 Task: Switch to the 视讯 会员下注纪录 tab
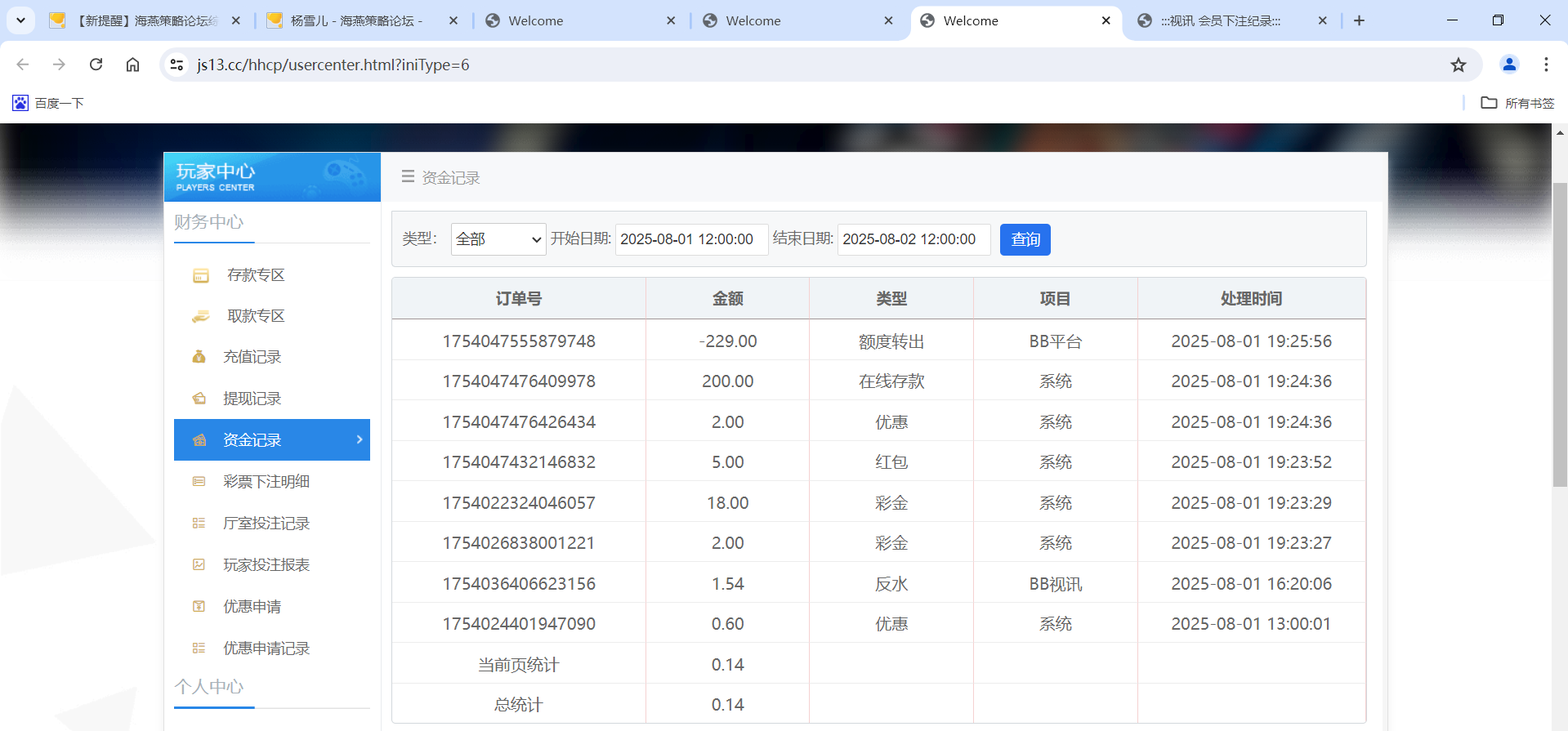(x=1233, y=20)
